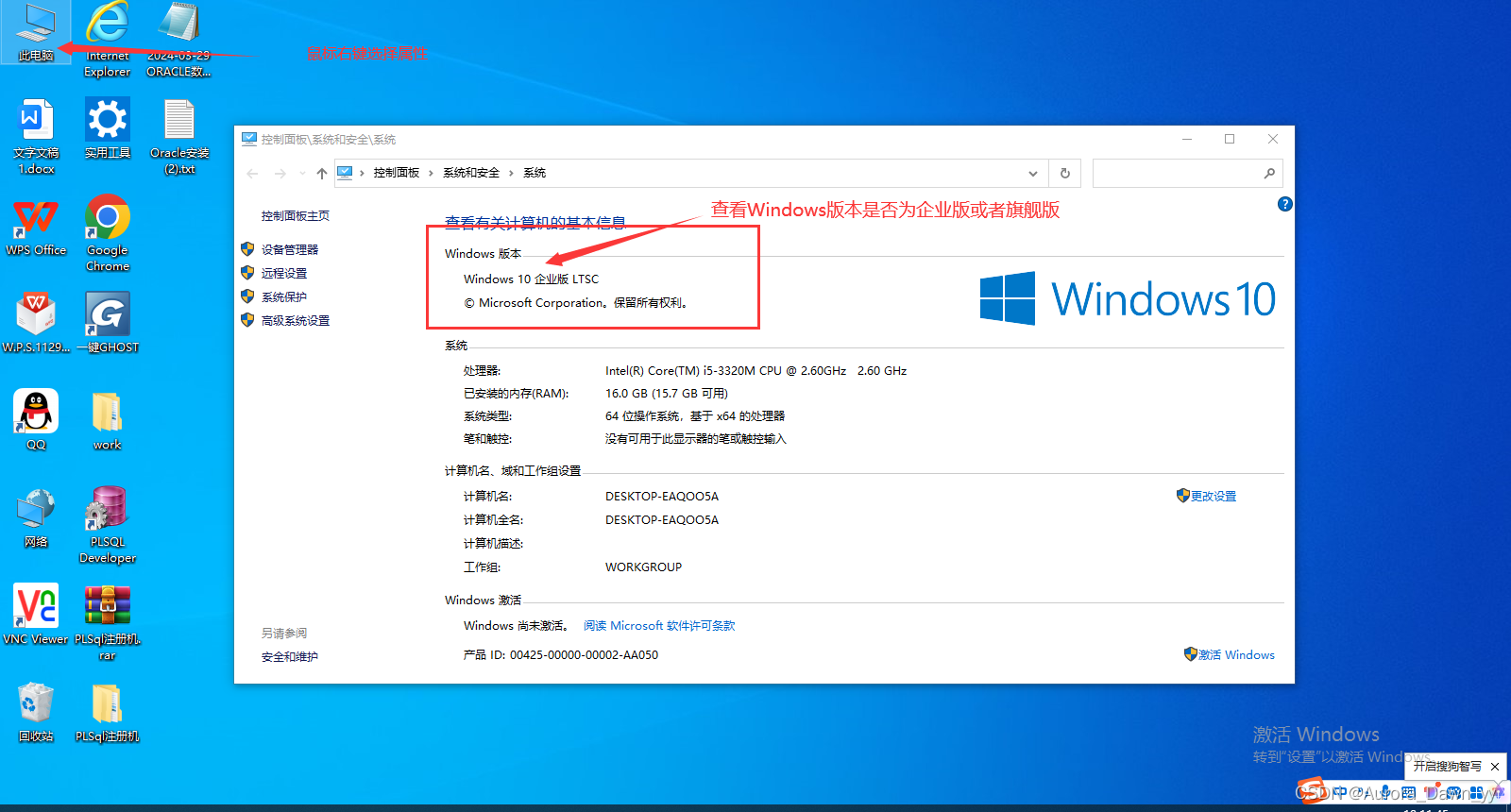
Task: Launch VNC Viewer from the desktop
Action: point(36,615)
